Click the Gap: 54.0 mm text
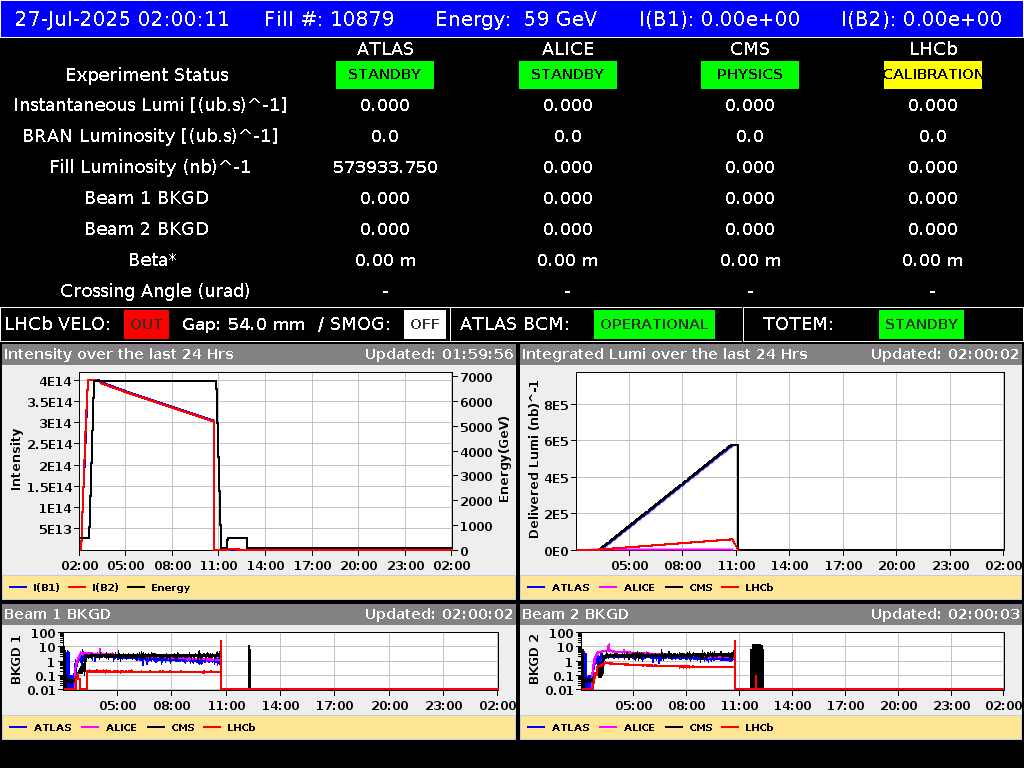Screen dimensions: 1024x768 click(x=243, y=324)
